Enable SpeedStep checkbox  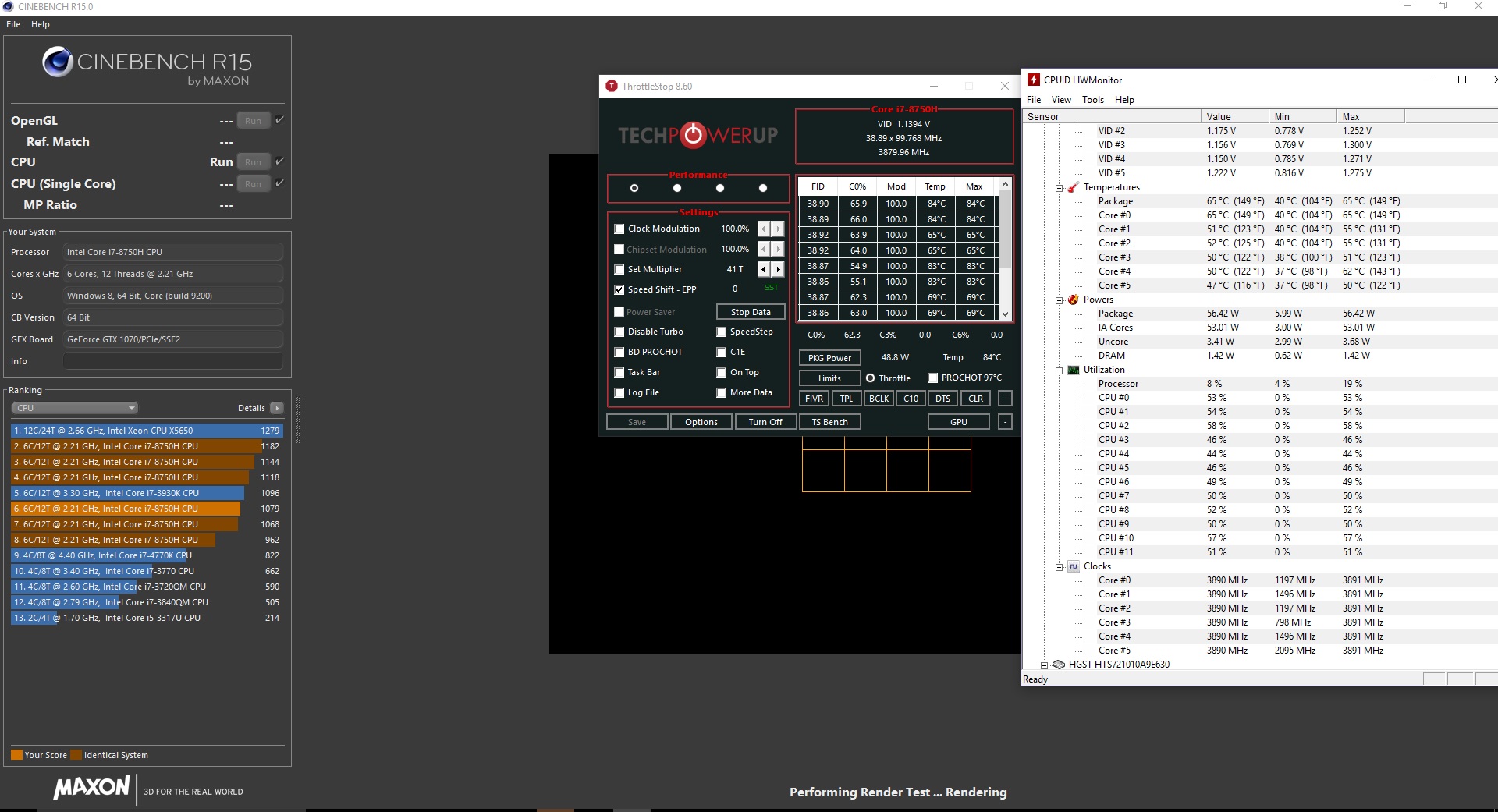click(722, 332)
